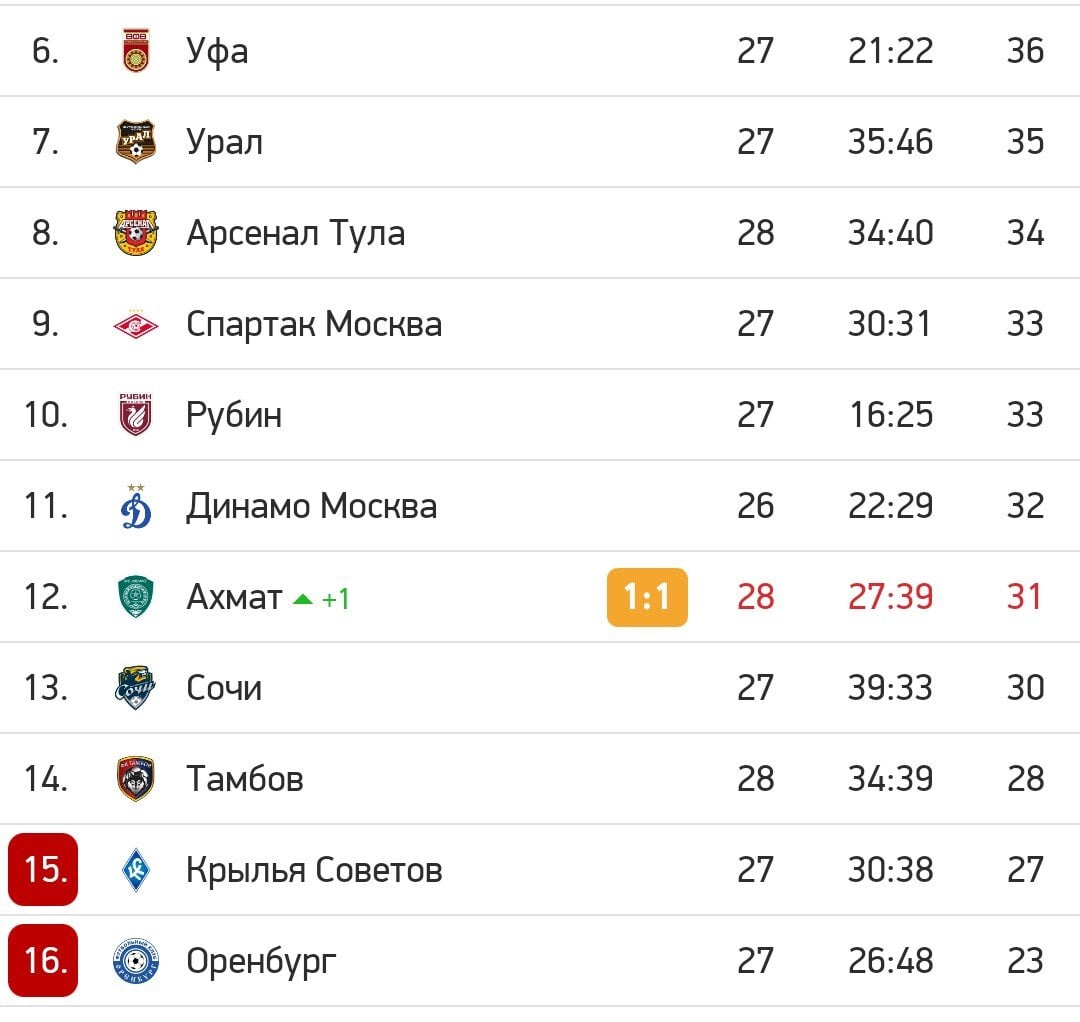Viewport: 1080px width, 1022px height.
Task: Tap the Spartak Moscow diamond logo
Action: 136,324
